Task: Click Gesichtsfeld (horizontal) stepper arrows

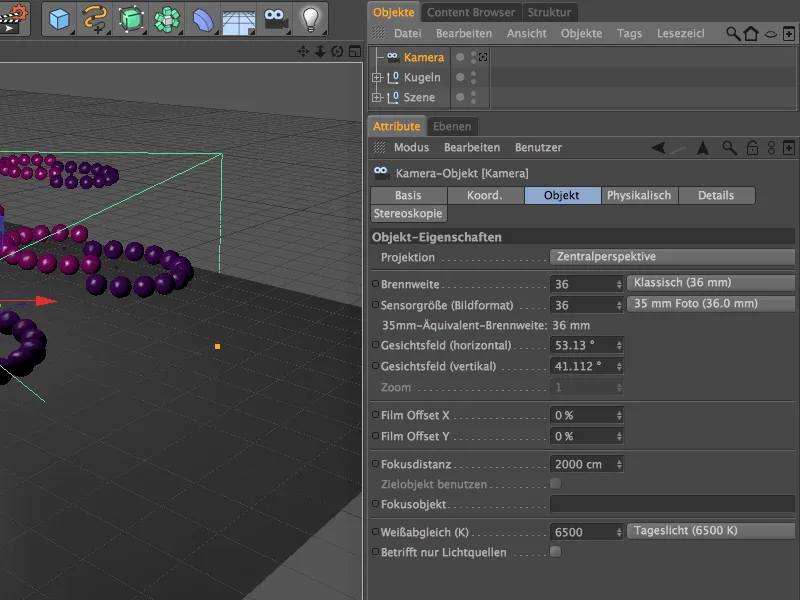Action: tap(619, 345)
